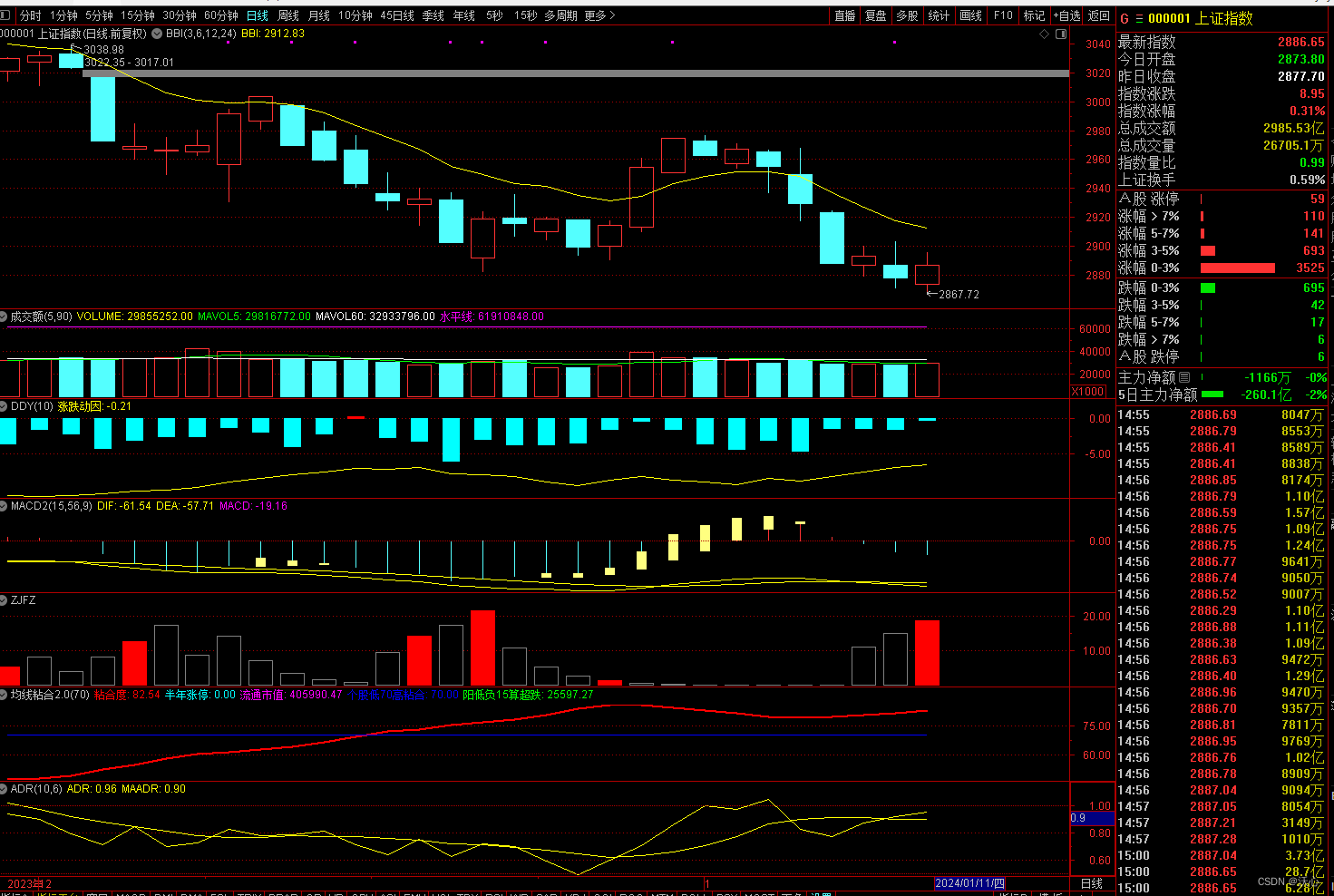Screen dimensions: 1334x896
Task: Click the 涨跌动因: -0.21 label
Action: (x=94, y=406)
